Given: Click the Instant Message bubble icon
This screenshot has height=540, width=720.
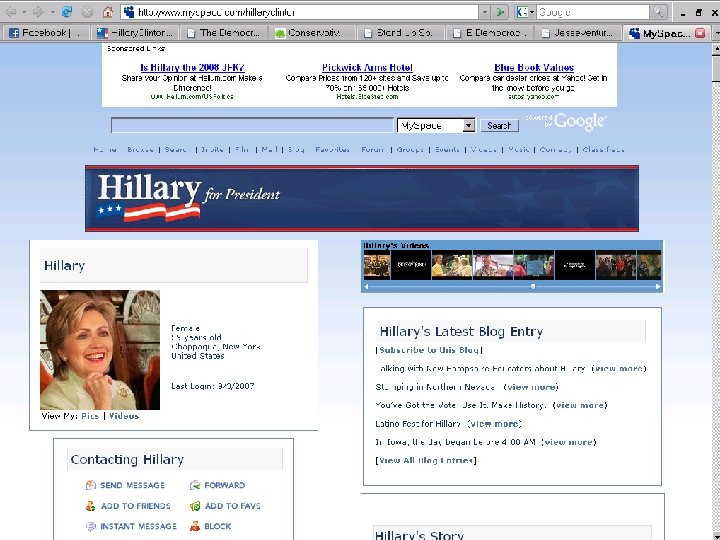Looking at the screenshot, I should pyautogui.click(x=90, y=526).
